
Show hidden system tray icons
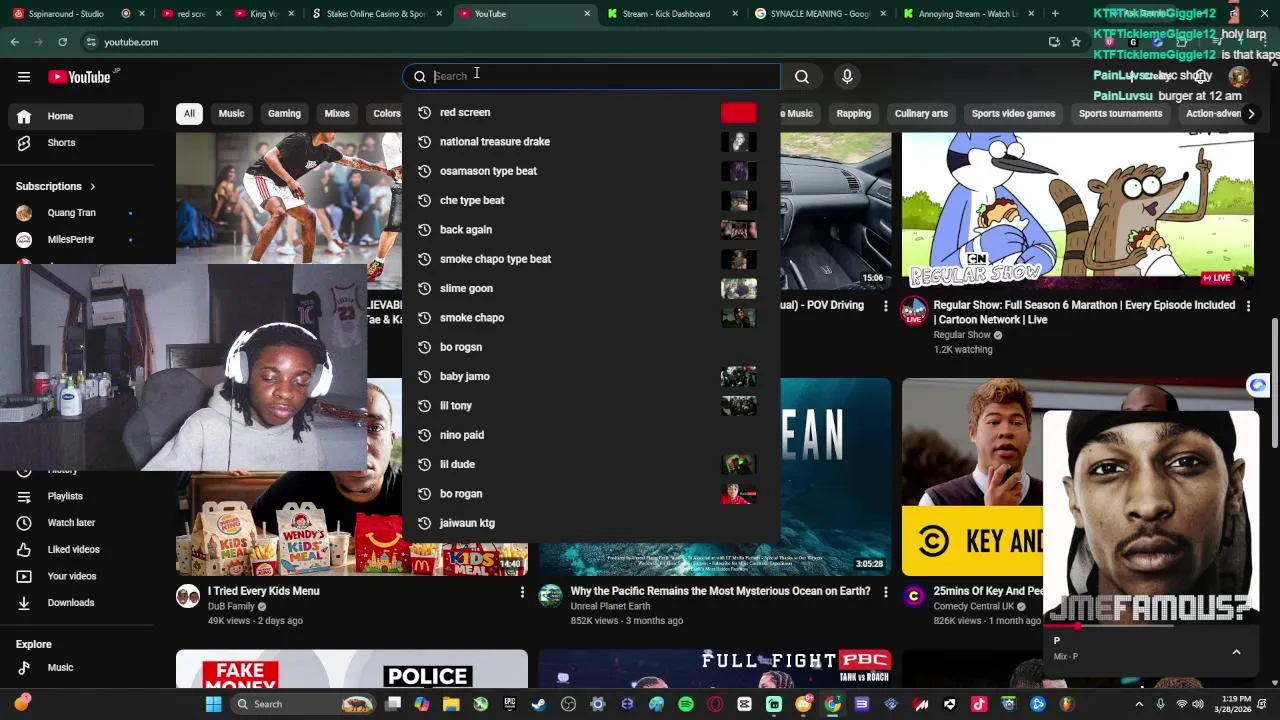pyautogui.click(x=1138, y=704)
